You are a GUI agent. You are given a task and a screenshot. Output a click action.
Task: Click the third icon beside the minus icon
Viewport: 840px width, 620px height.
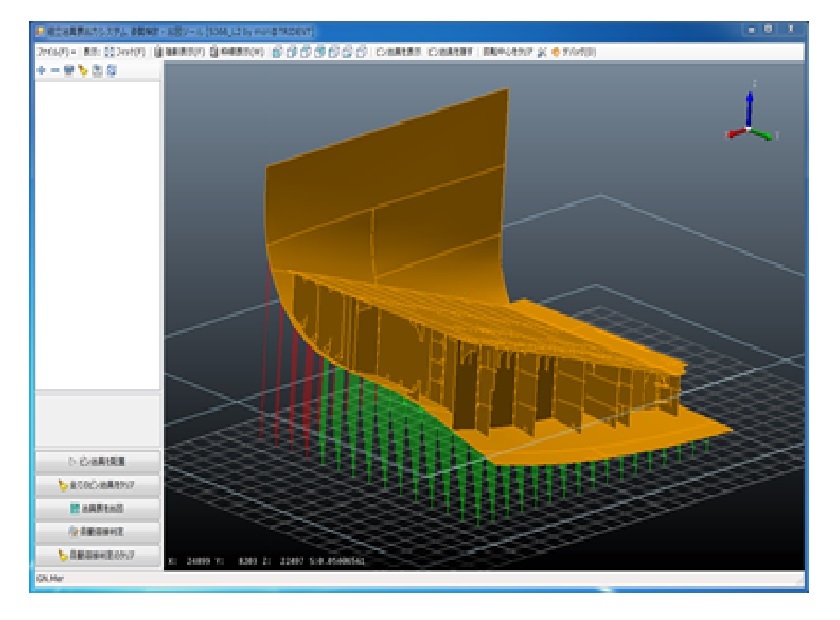pyautogui.click(x=69, y=70)
